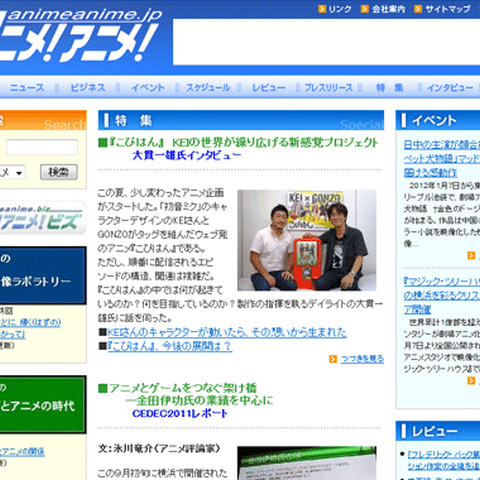Open the KEIさんのキャラクターが動いたら link
The width and height of the screenshot is (480, 480).
[x=227, y=332]
